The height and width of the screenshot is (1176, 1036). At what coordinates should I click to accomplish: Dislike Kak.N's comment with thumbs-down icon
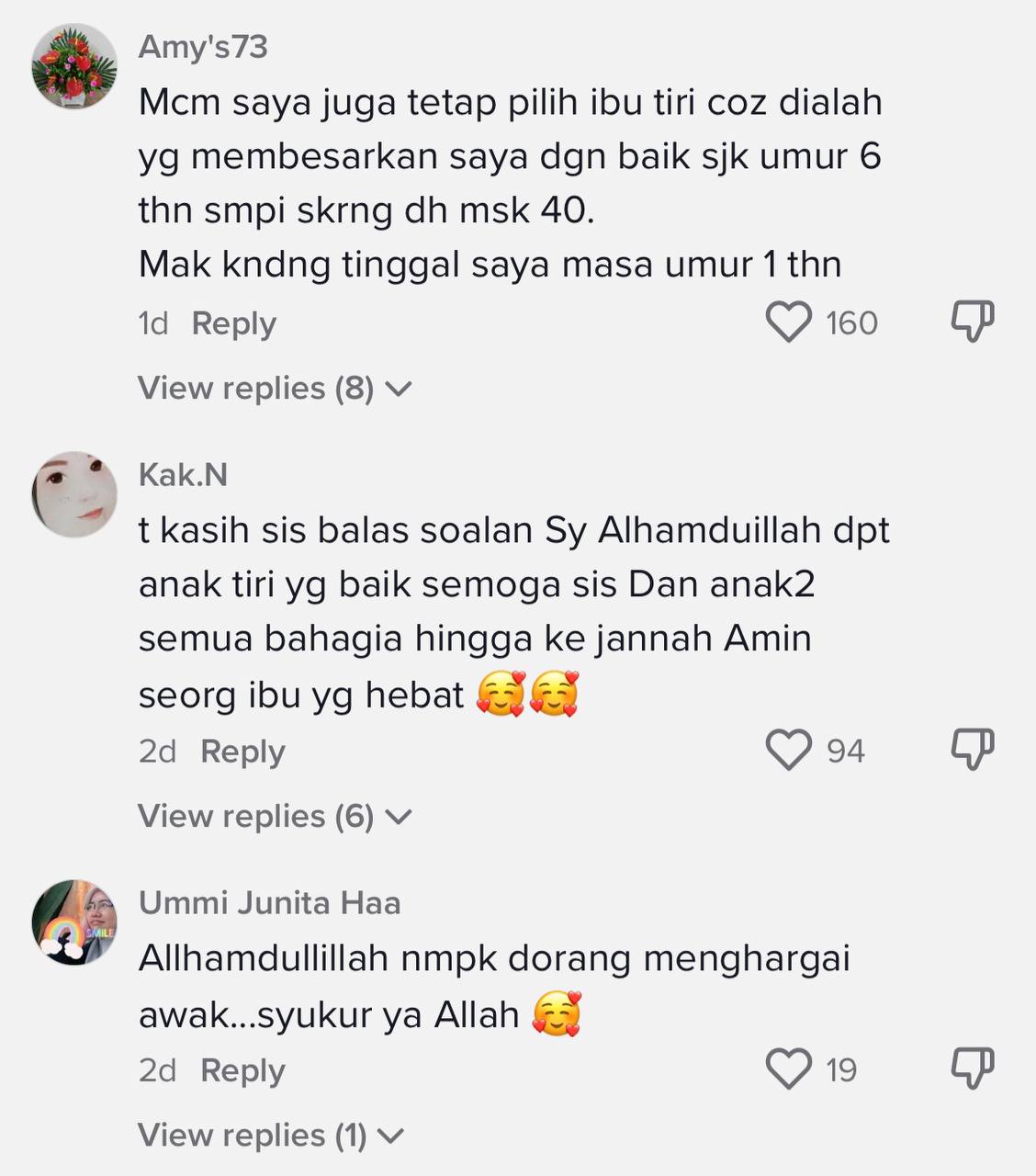click(972, 750)
